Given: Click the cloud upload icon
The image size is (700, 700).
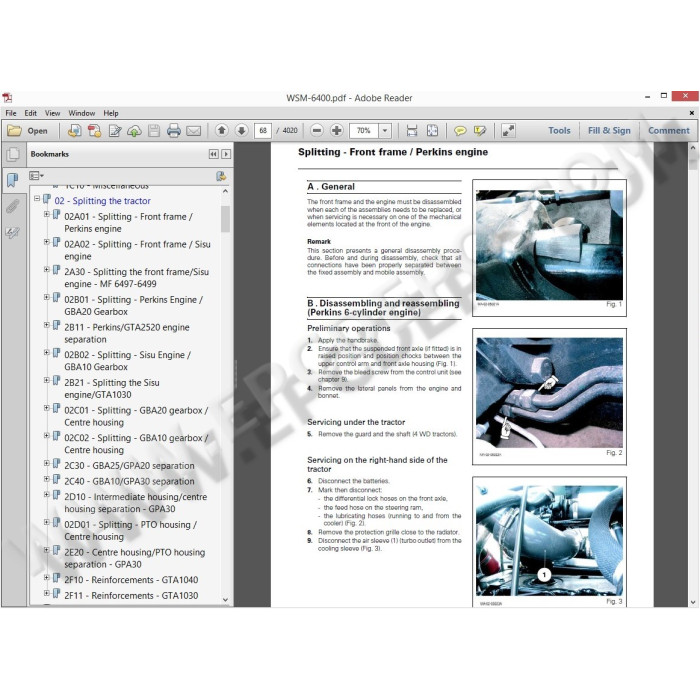Looking at the screenshot, I should click(x=134, y=131).
